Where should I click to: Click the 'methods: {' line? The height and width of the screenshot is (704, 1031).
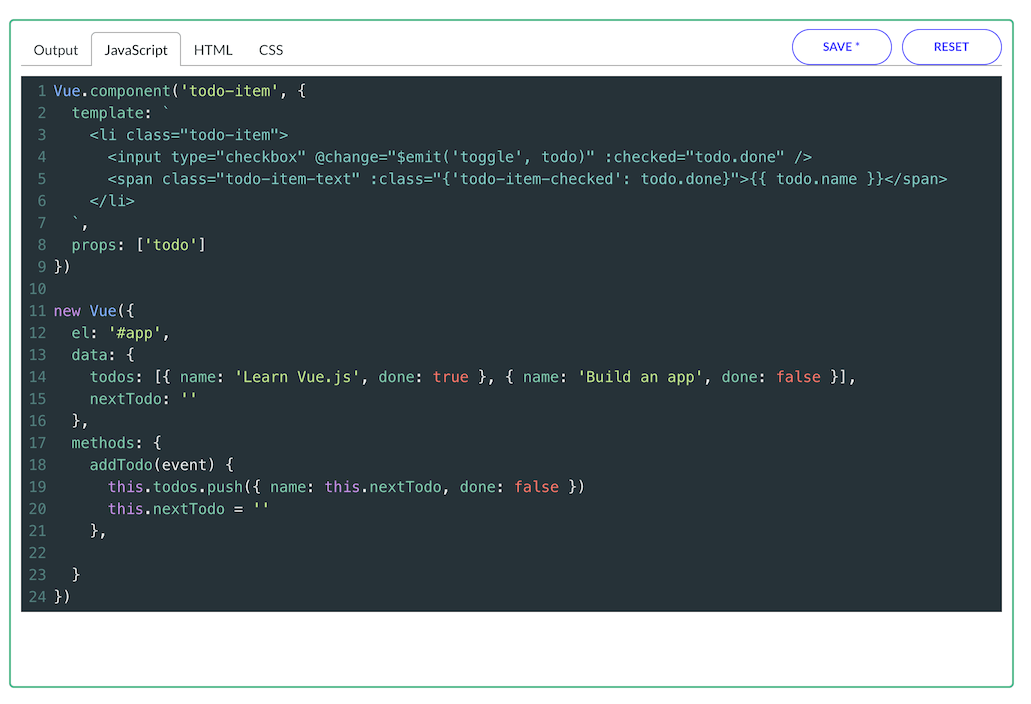coord(116,443)
